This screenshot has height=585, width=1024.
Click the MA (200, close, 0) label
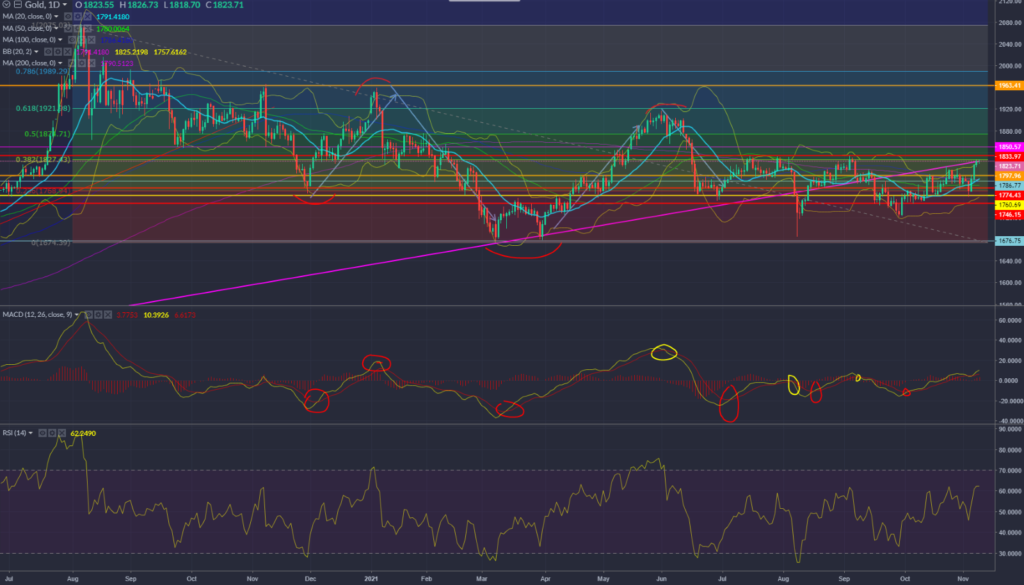pos(28,63)
